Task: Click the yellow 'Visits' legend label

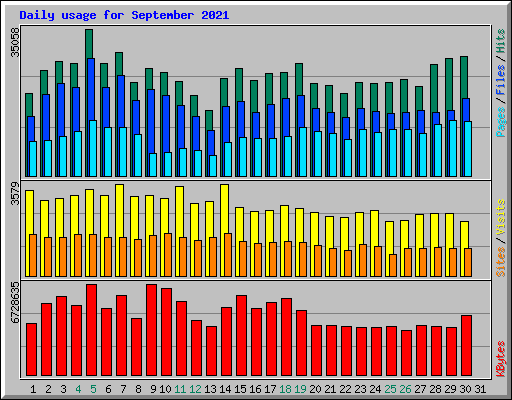Action: (501, 217)
